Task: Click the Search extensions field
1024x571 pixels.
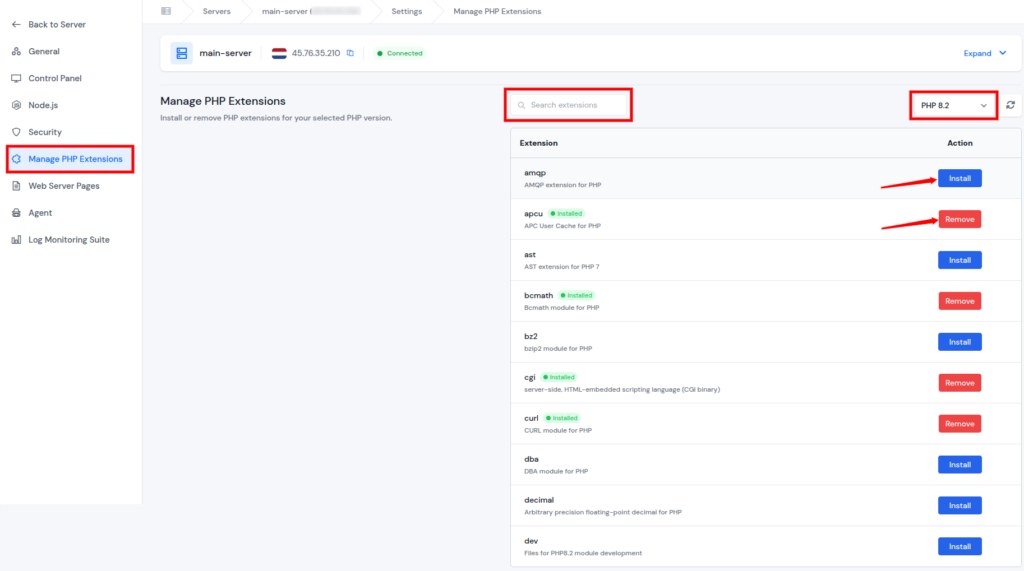Action: pos(568,105)
